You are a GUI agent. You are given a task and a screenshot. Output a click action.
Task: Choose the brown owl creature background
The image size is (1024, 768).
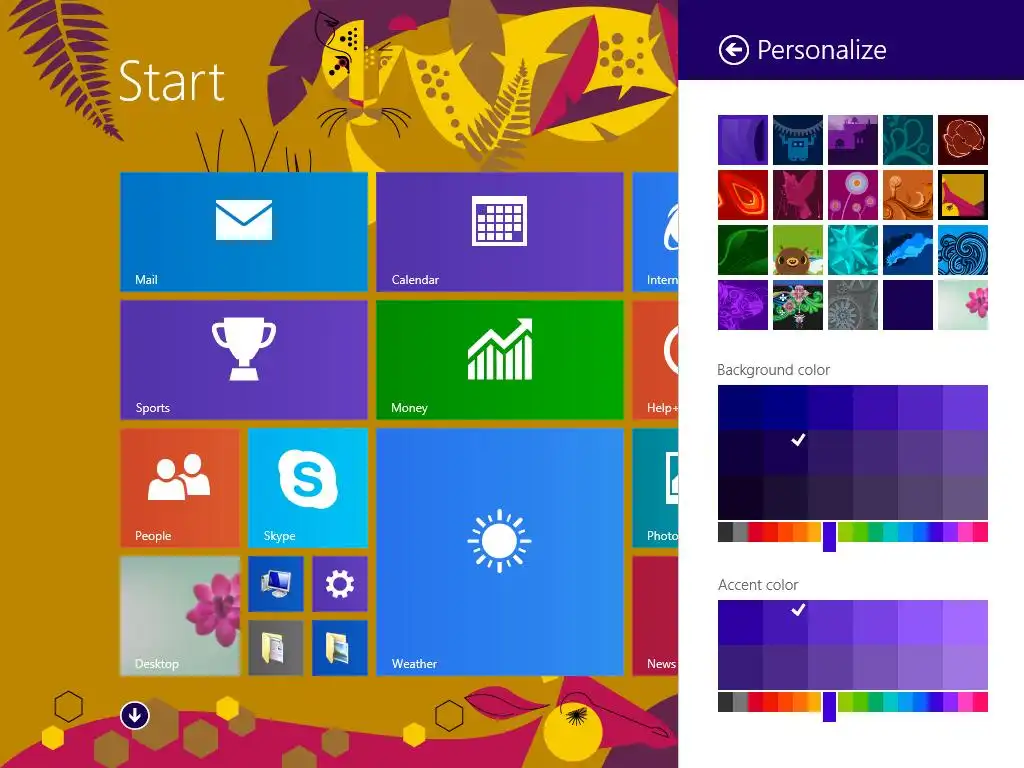(x=798, y=250)
